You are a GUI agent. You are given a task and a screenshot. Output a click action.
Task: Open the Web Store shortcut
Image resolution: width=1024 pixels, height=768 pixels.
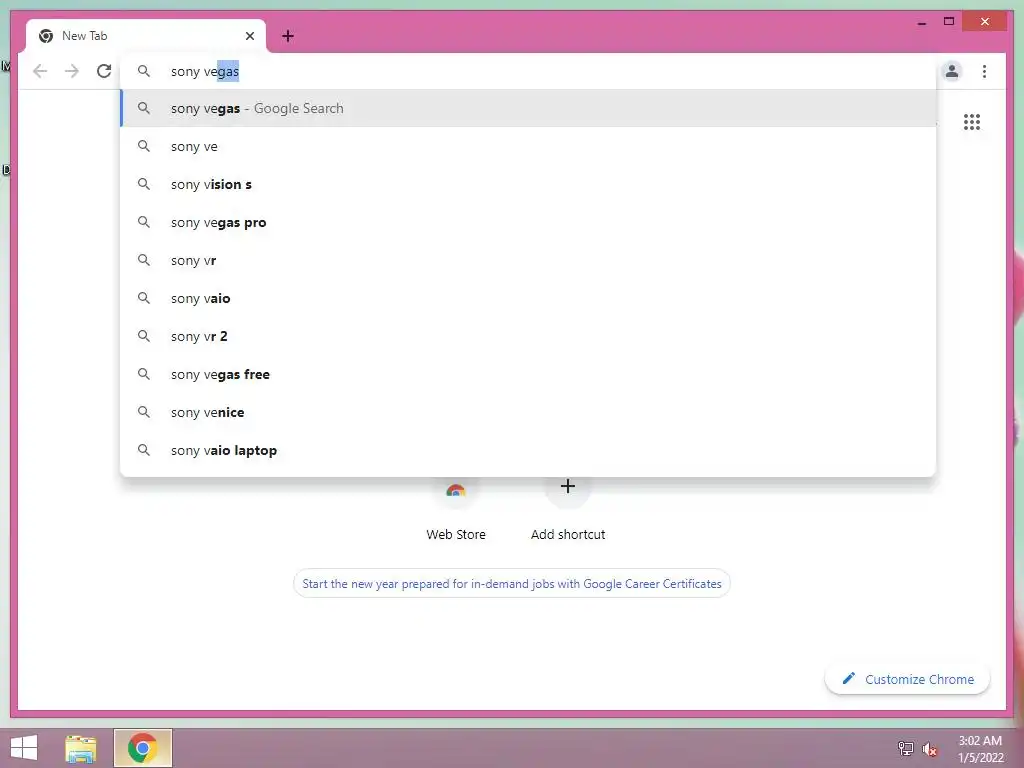(x=456, y=509)
